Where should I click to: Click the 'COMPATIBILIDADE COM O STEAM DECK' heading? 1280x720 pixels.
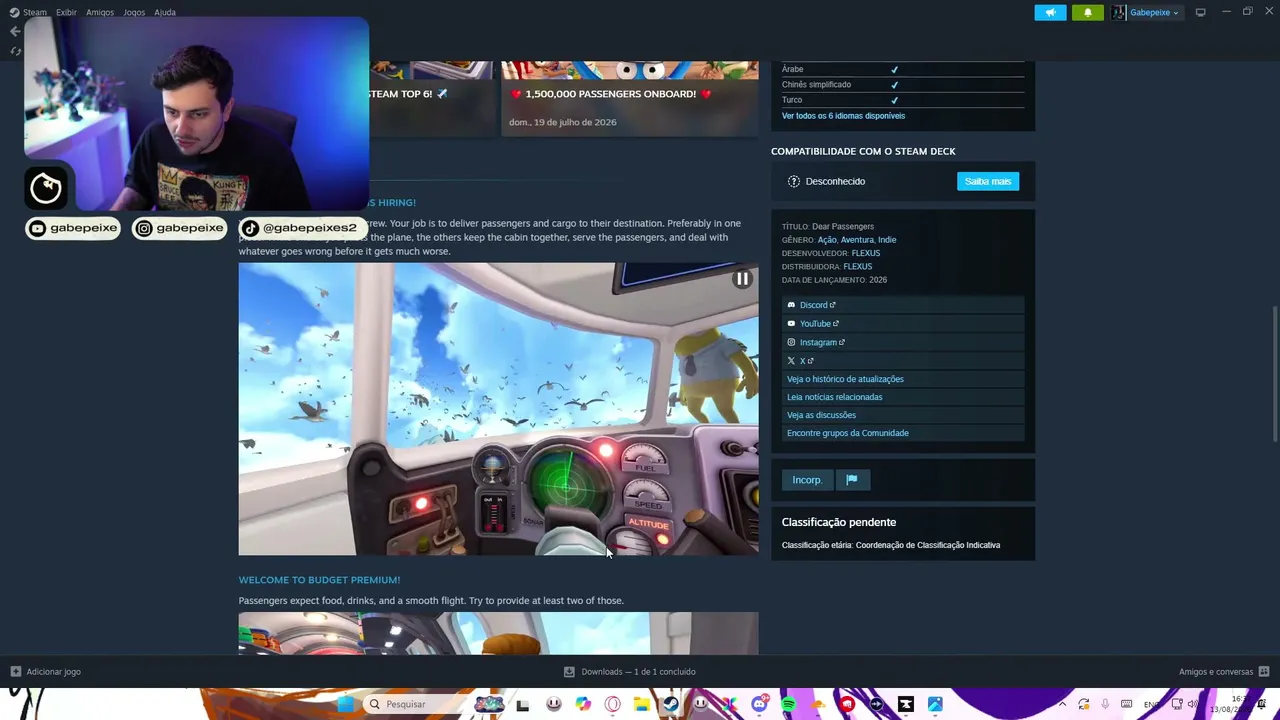pos(863,151)
